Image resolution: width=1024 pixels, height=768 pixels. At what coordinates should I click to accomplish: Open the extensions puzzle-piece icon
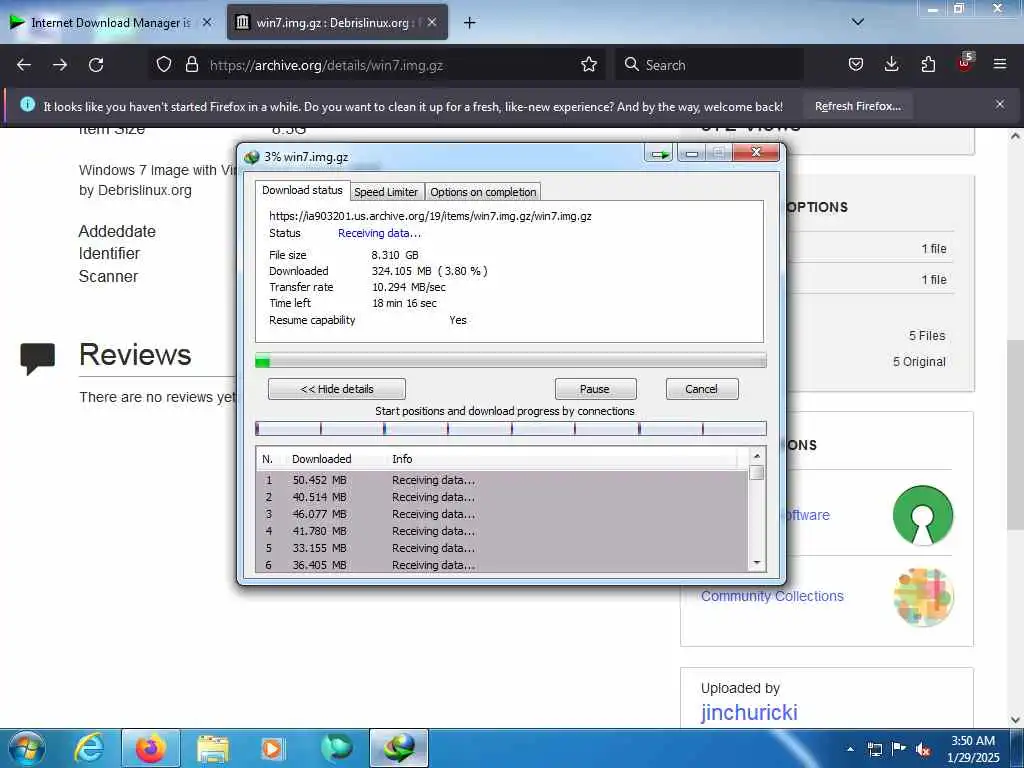[x=928, y=65]
